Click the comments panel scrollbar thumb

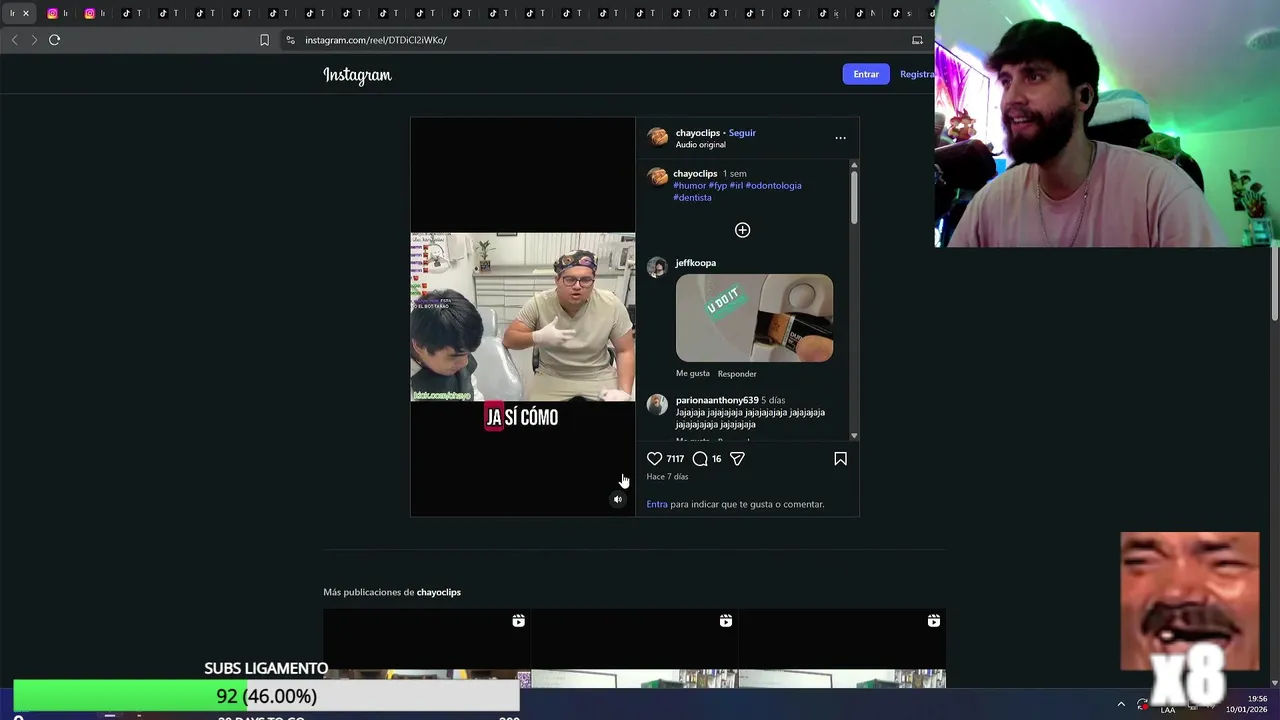coord(854,197)
